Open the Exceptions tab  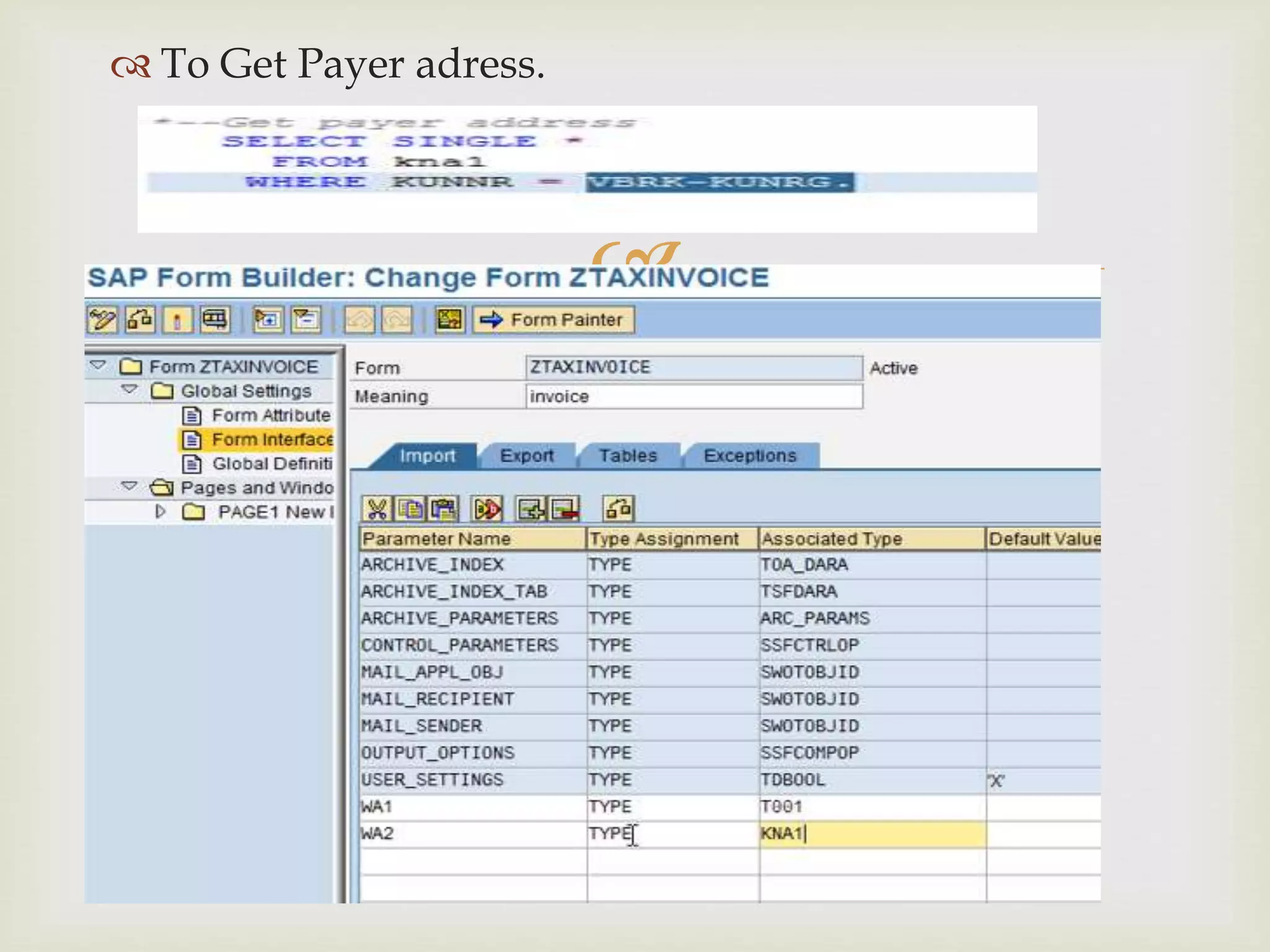click(749, 456)
